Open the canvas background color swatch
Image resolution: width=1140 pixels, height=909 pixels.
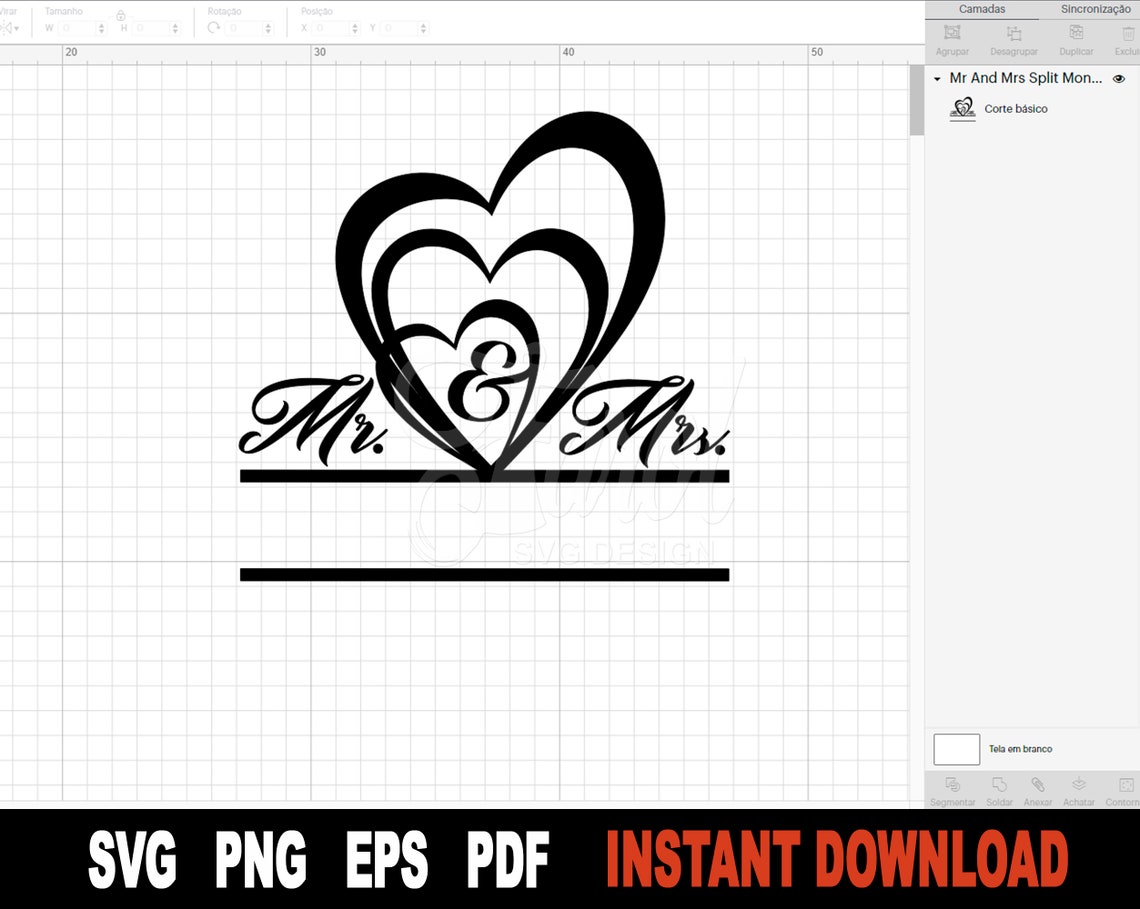coord(956,748)
